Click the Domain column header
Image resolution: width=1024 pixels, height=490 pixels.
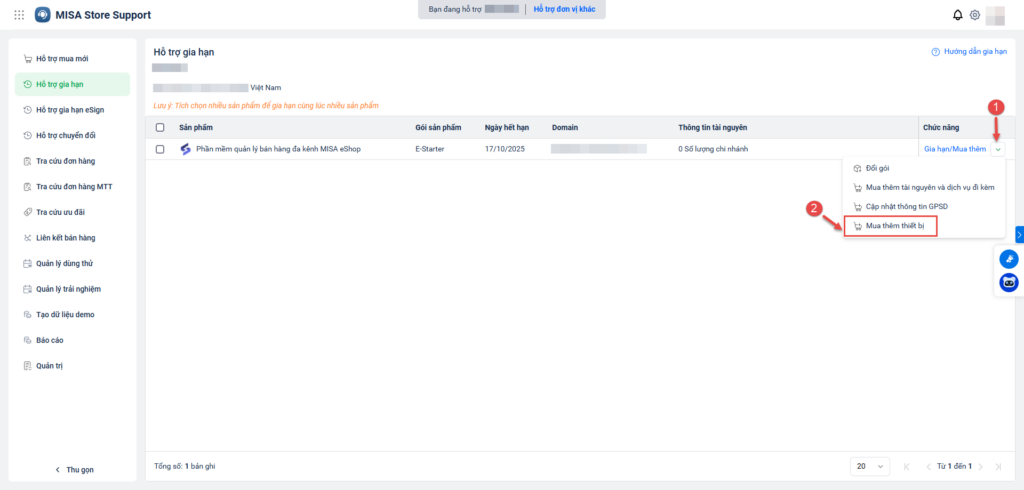click(565, 127)
